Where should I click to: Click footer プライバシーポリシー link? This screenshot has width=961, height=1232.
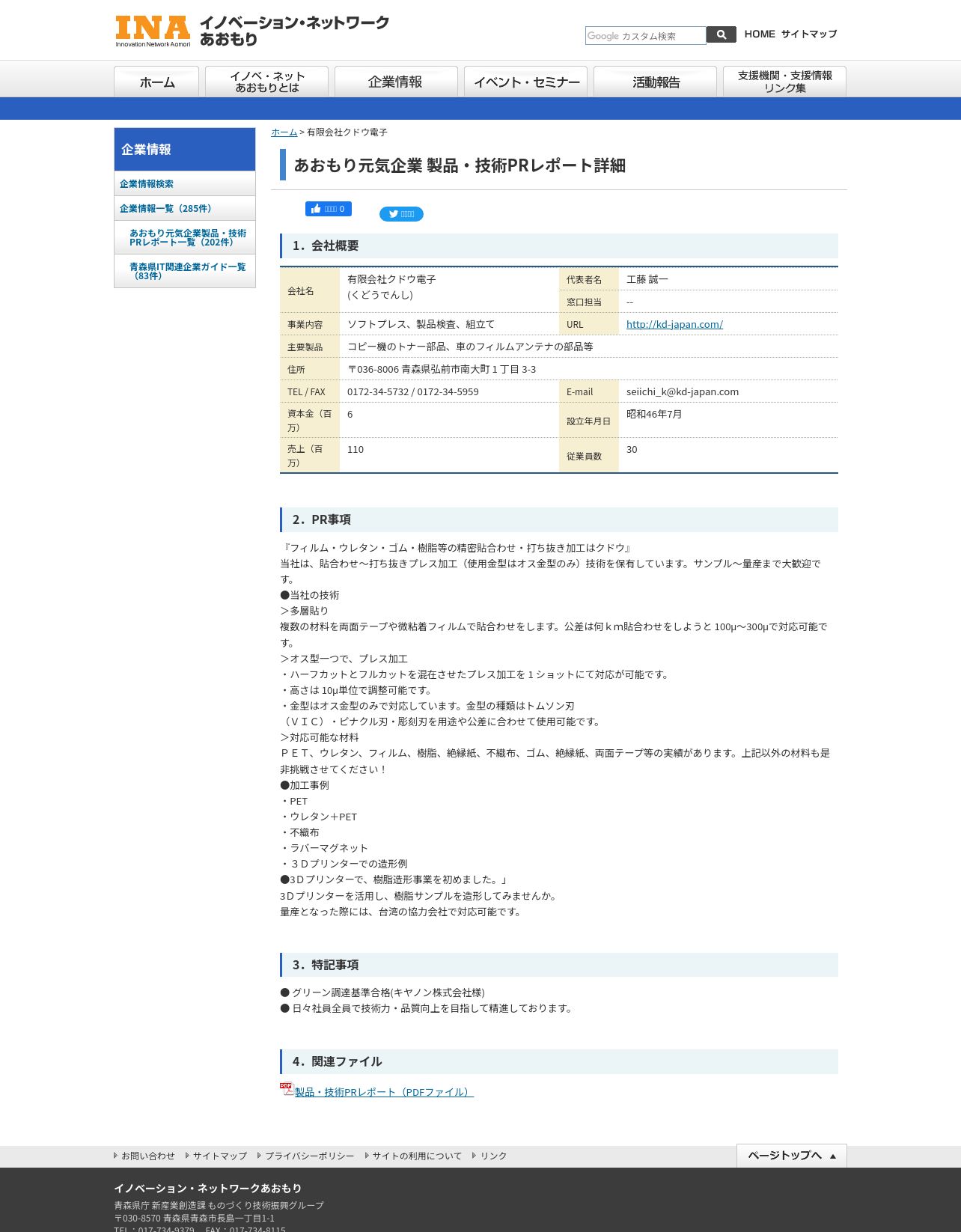[x=309, y=1156]
